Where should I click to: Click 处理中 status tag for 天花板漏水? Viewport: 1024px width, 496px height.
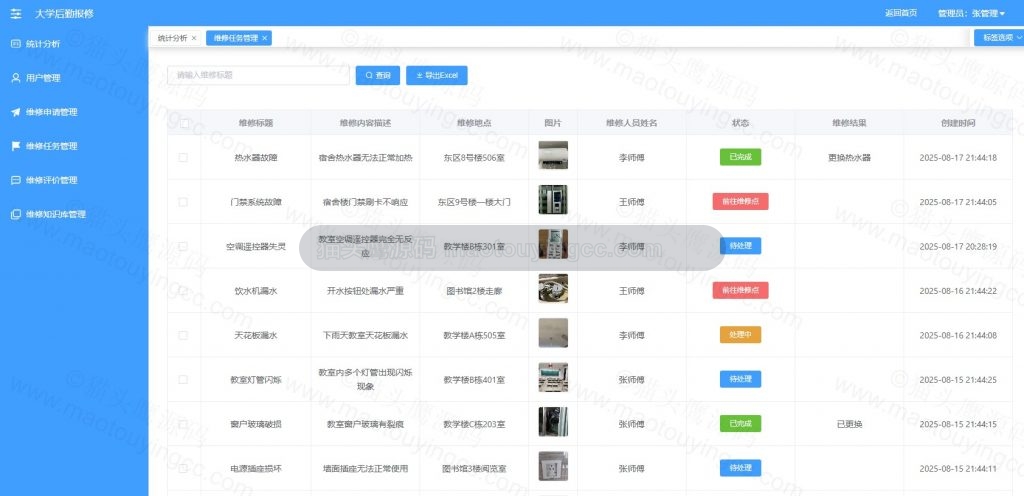[741, 335]
